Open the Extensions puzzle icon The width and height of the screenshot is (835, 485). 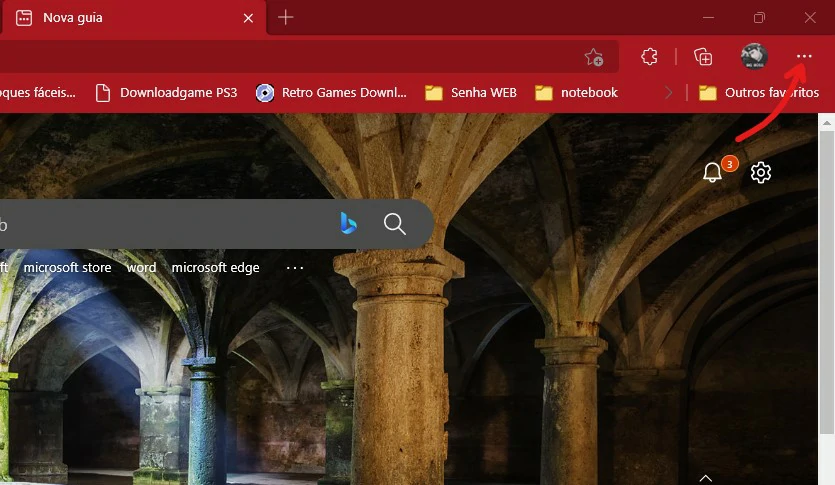pyautogui.click(x=649, y=56)
